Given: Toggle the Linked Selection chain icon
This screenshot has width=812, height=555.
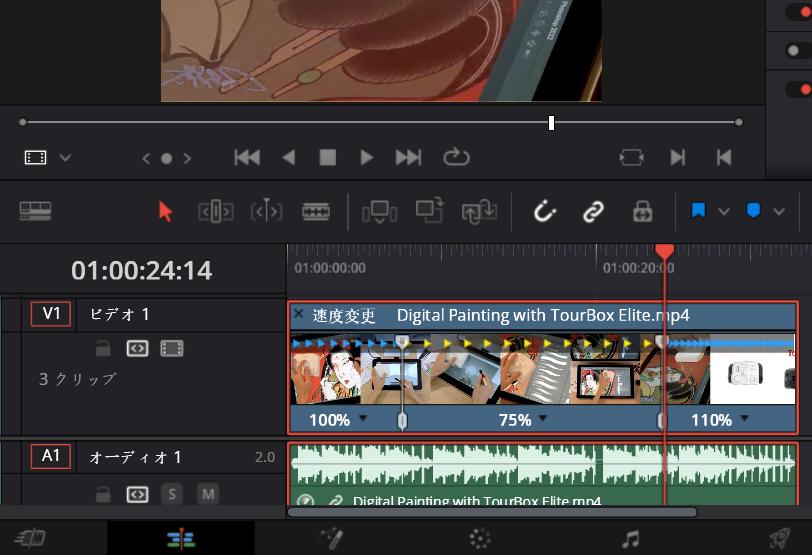Looking at the screenshot, I should [x=593, y=211].
